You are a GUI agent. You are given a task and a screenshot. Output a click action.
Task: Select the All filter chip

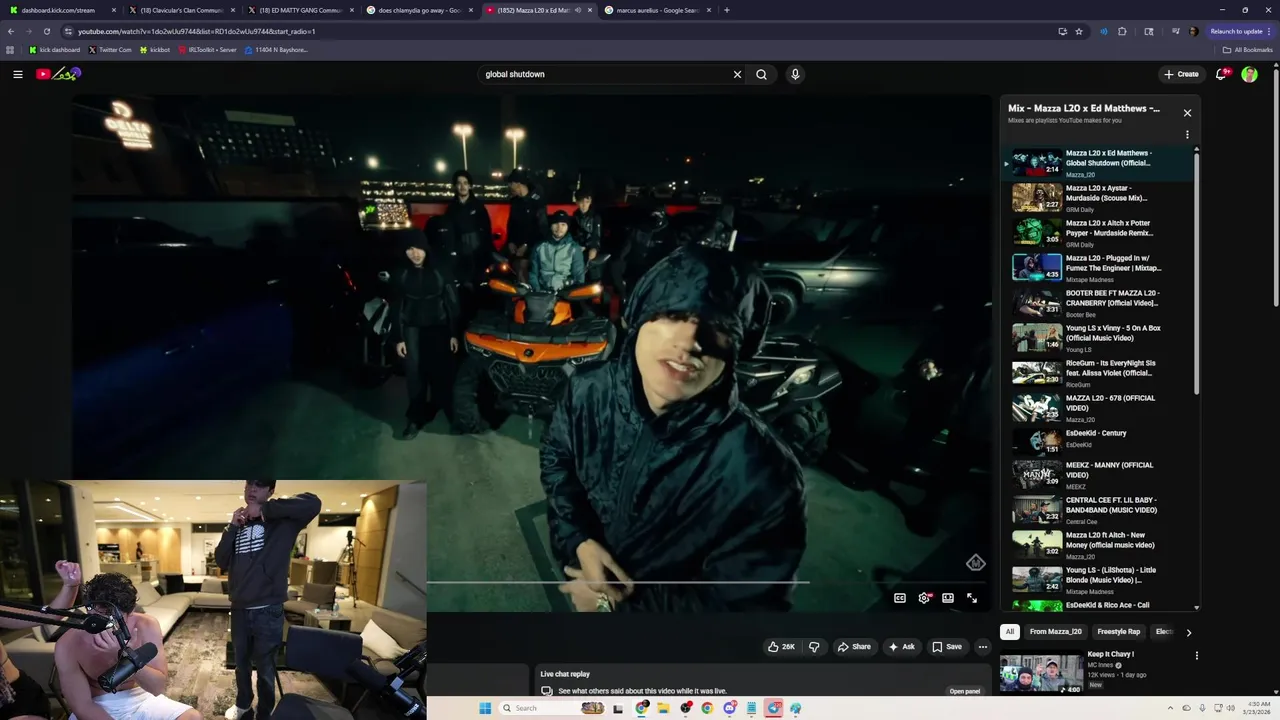point(1010,632)
